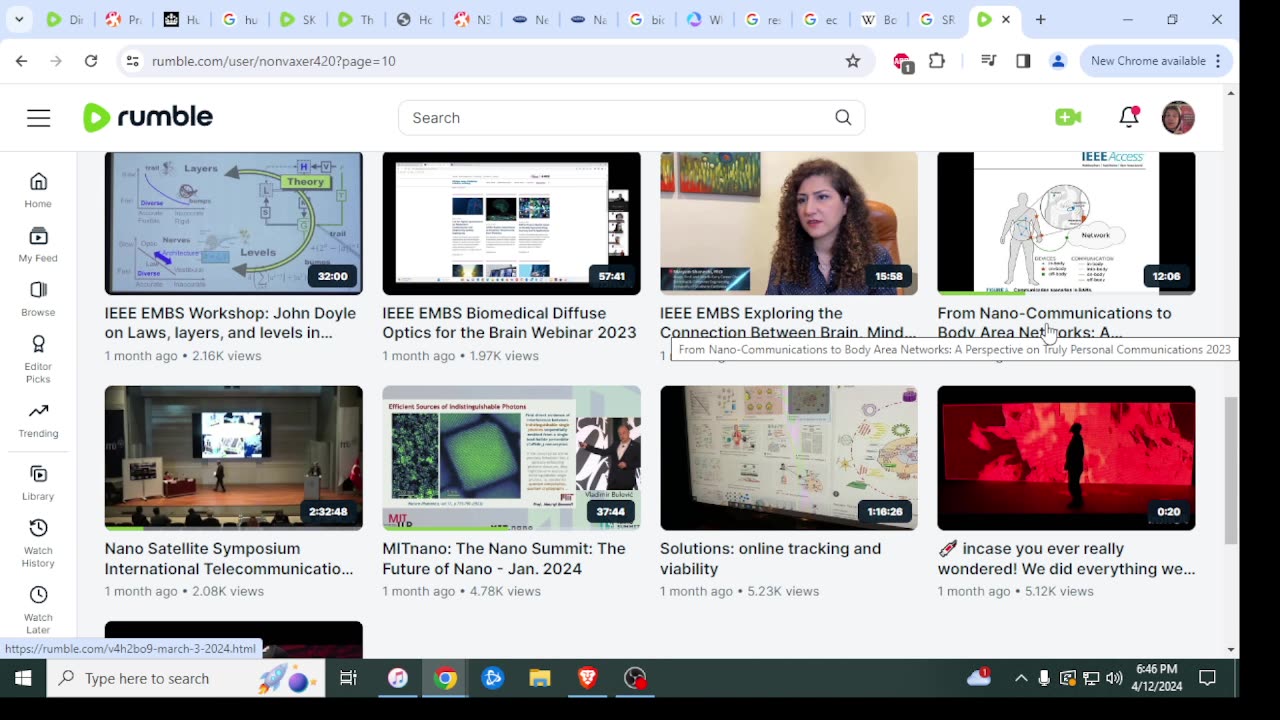Open 'Solutions: online tracking and viability' title
Screen dimensions: 1280x720
(x=770, y=558)
